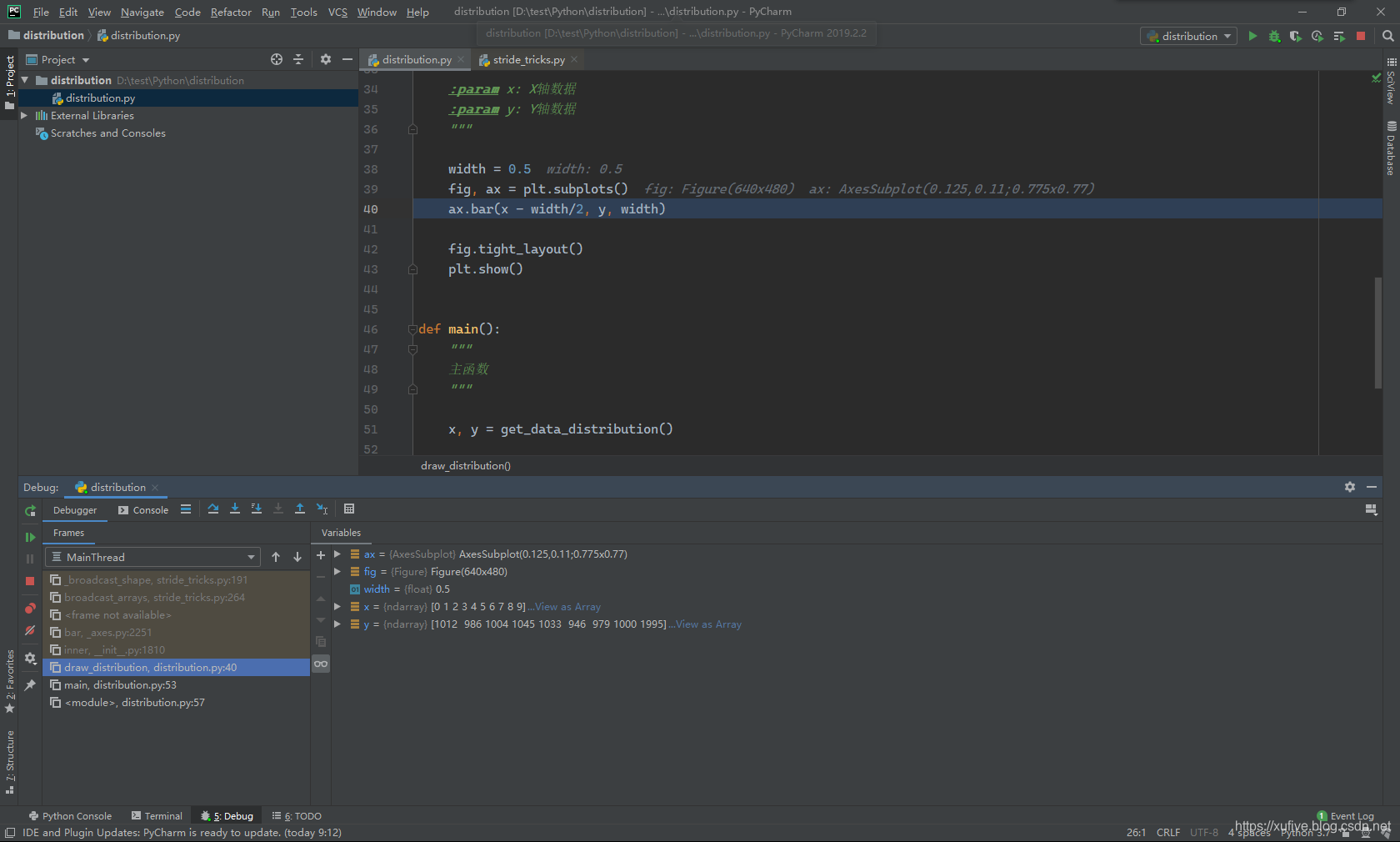Image resolution: width=1400 pixels, height=842 pixels.
Task: Expand External Libraries node
Action: point(25,115)
